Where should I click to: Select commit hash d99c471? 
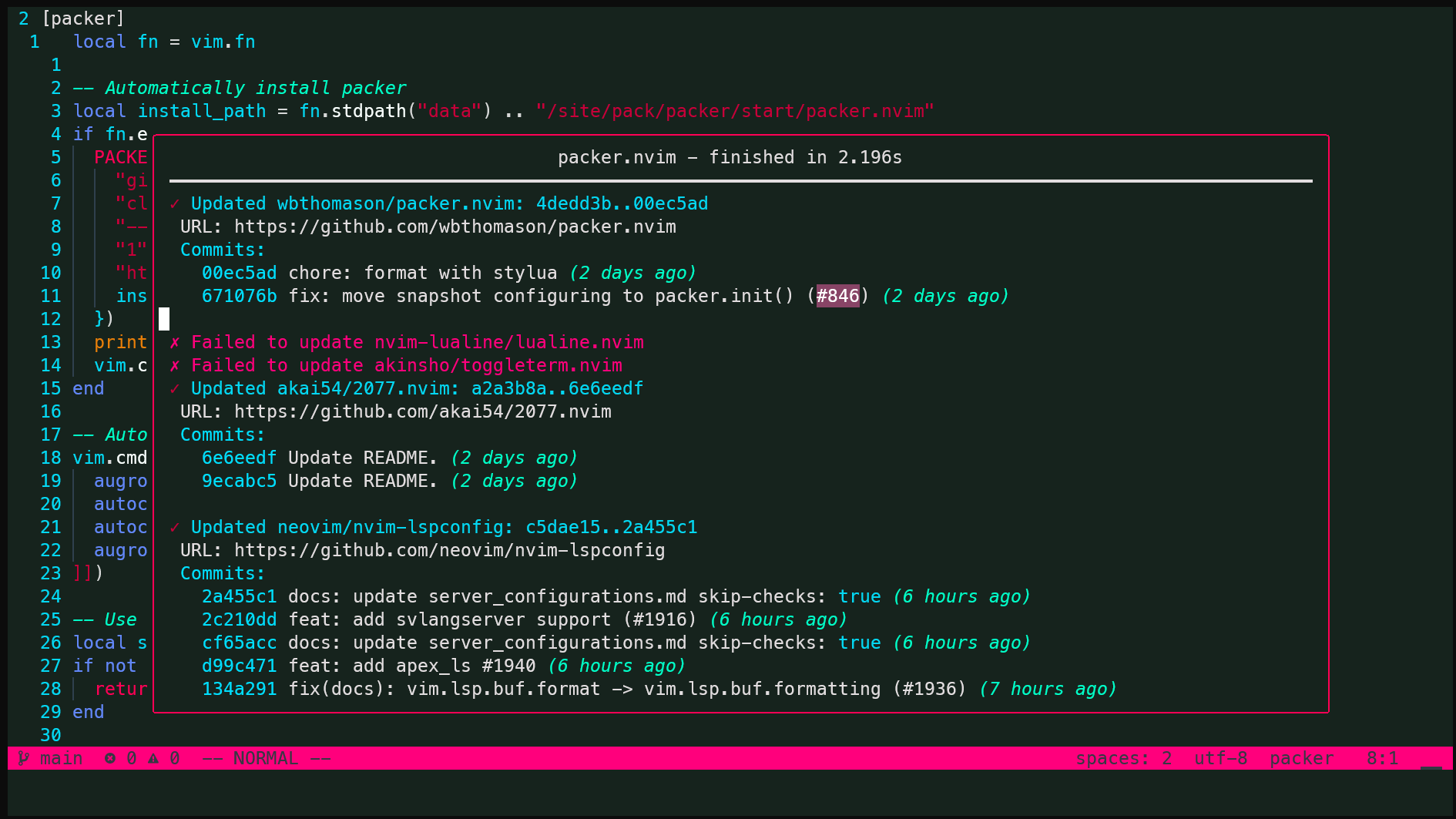click(x=240, y=666)
